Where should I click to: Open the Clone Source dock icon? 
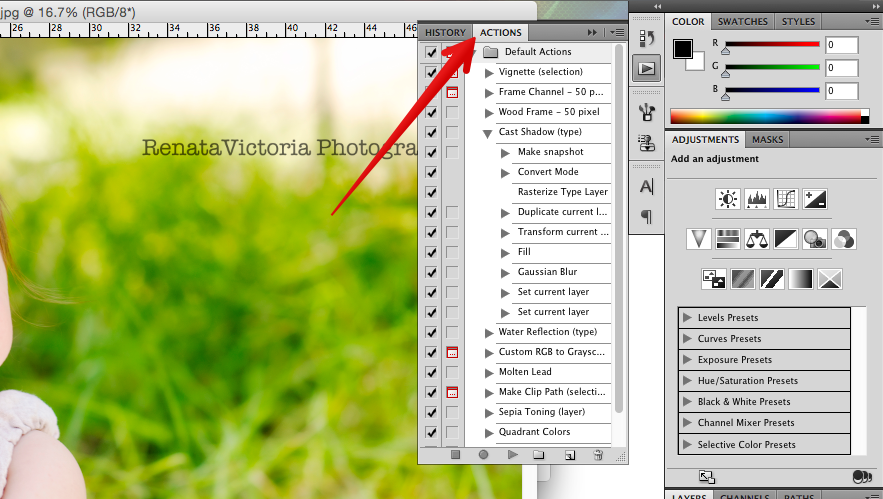pyautogui.click(x=646, y=142)
